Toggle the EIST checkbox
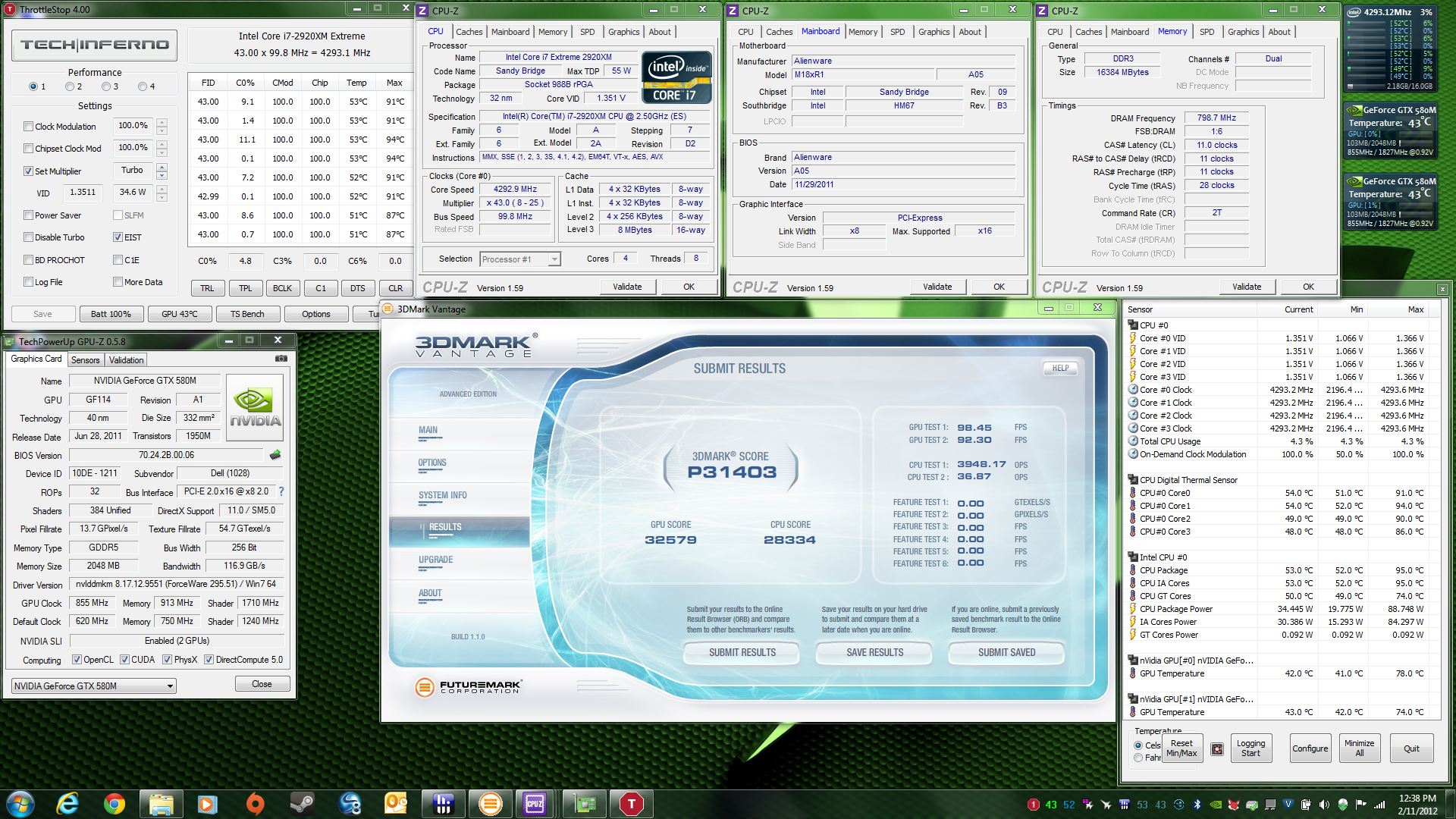The width and height of the screenshot is (1456, 819). pyautogui.click(x=118, y=237)
